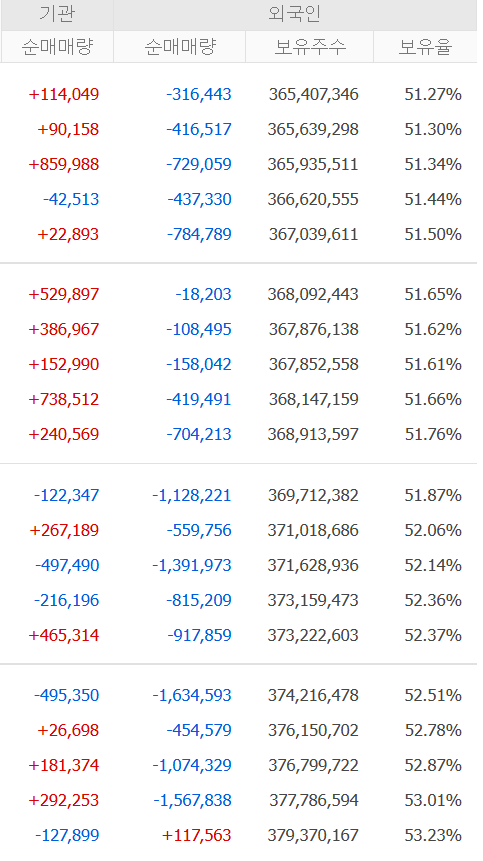Click the 52.06% holding ratio cell
This screenshot has width=483, height=861.
tap(433, 530)
